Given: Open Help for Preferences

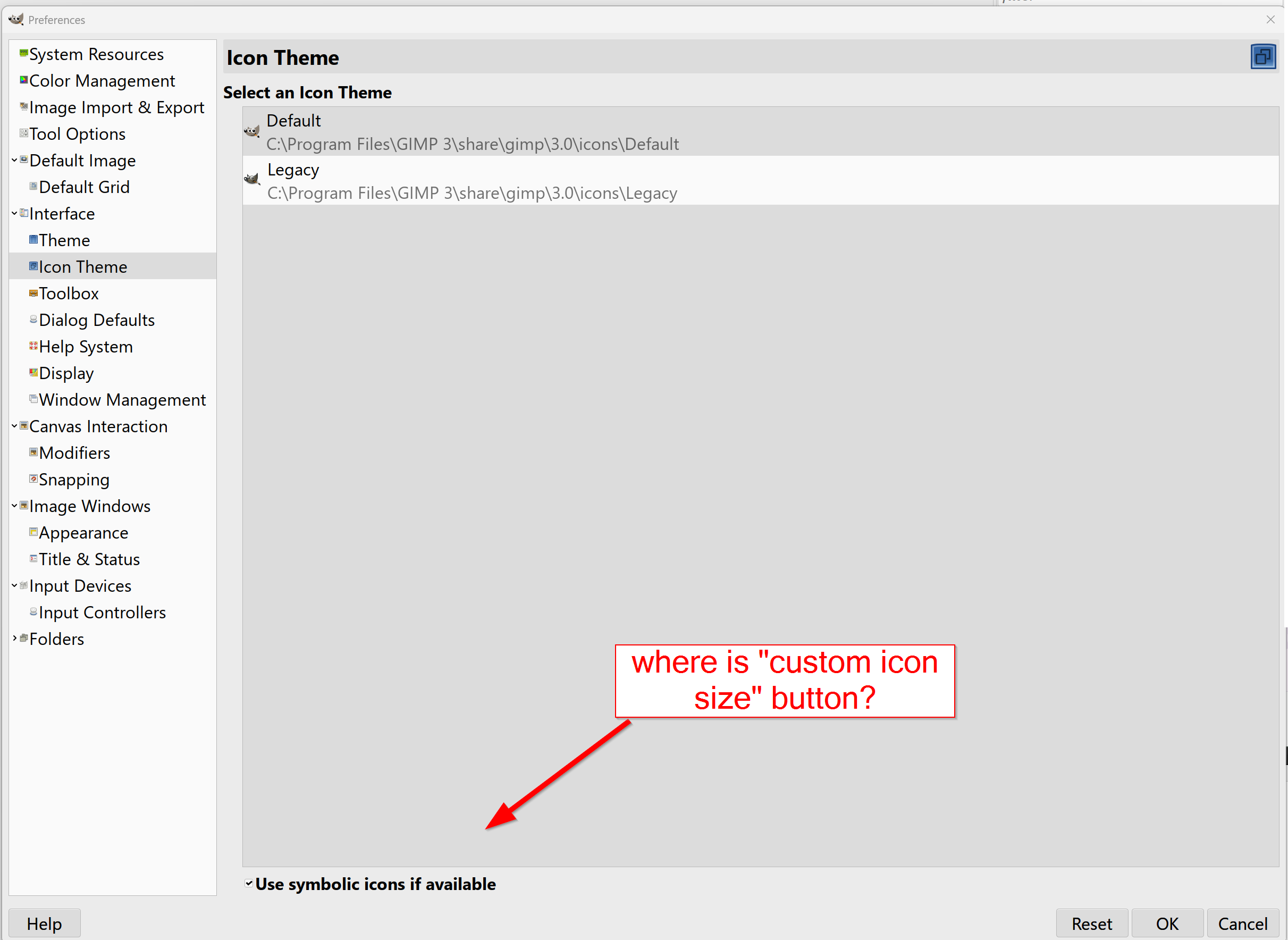Looking at the screenshot, I should (44, 924).
